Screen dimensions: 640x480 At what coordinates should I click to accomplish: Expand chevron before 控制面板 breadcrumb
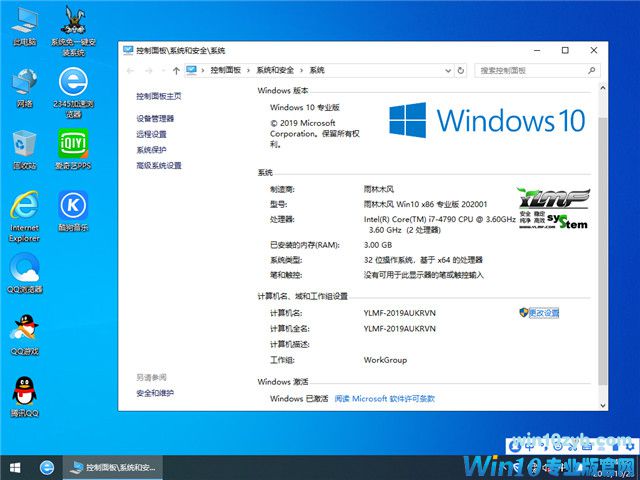click(x=203, y=71)
